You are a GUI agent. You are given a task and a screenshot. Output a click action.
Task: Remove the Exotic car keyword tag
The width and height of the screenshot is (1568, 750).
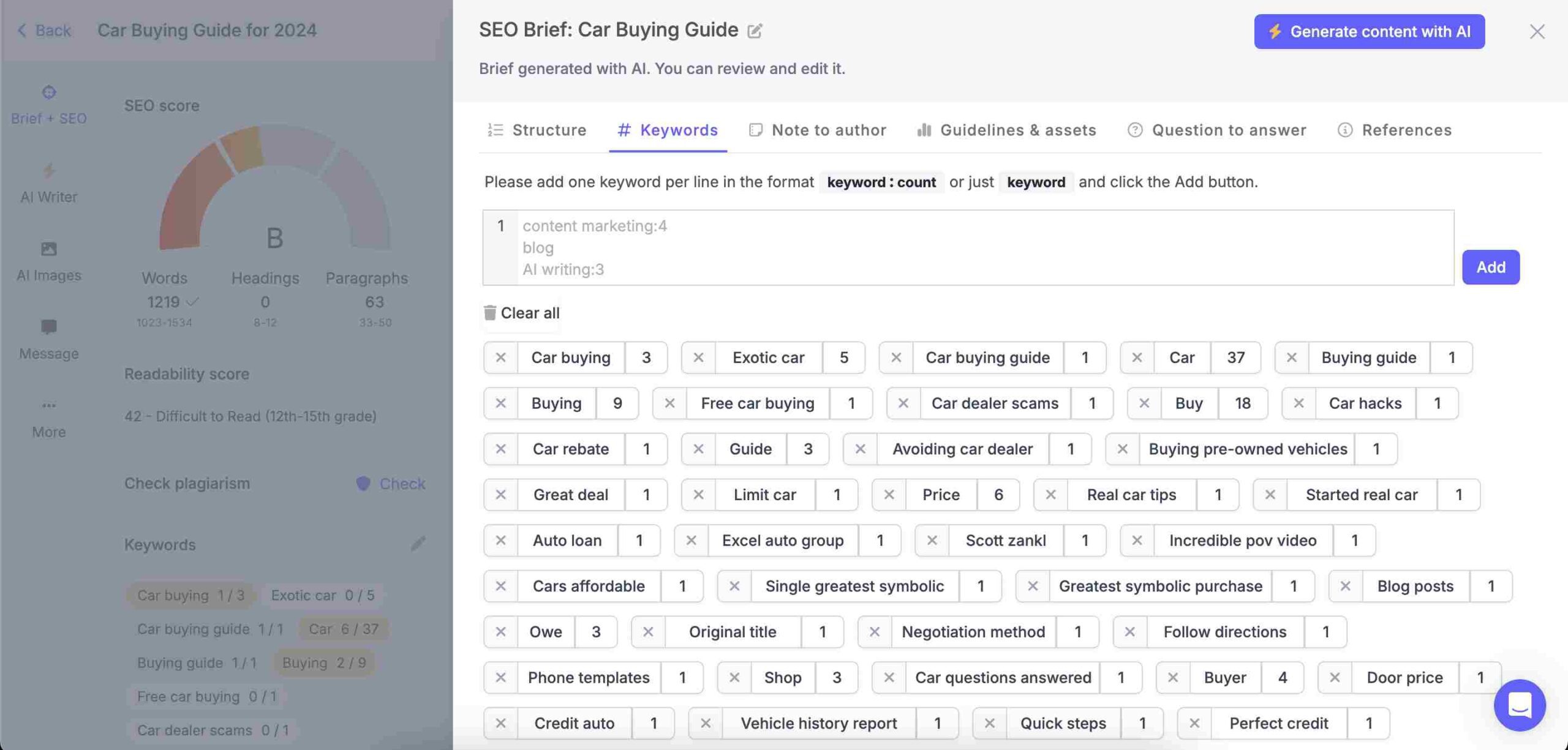(x=698, y=357)
